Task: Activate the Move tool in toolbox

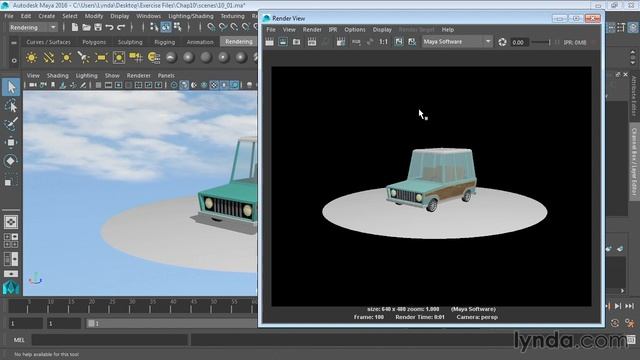Action: pos(11,142)
